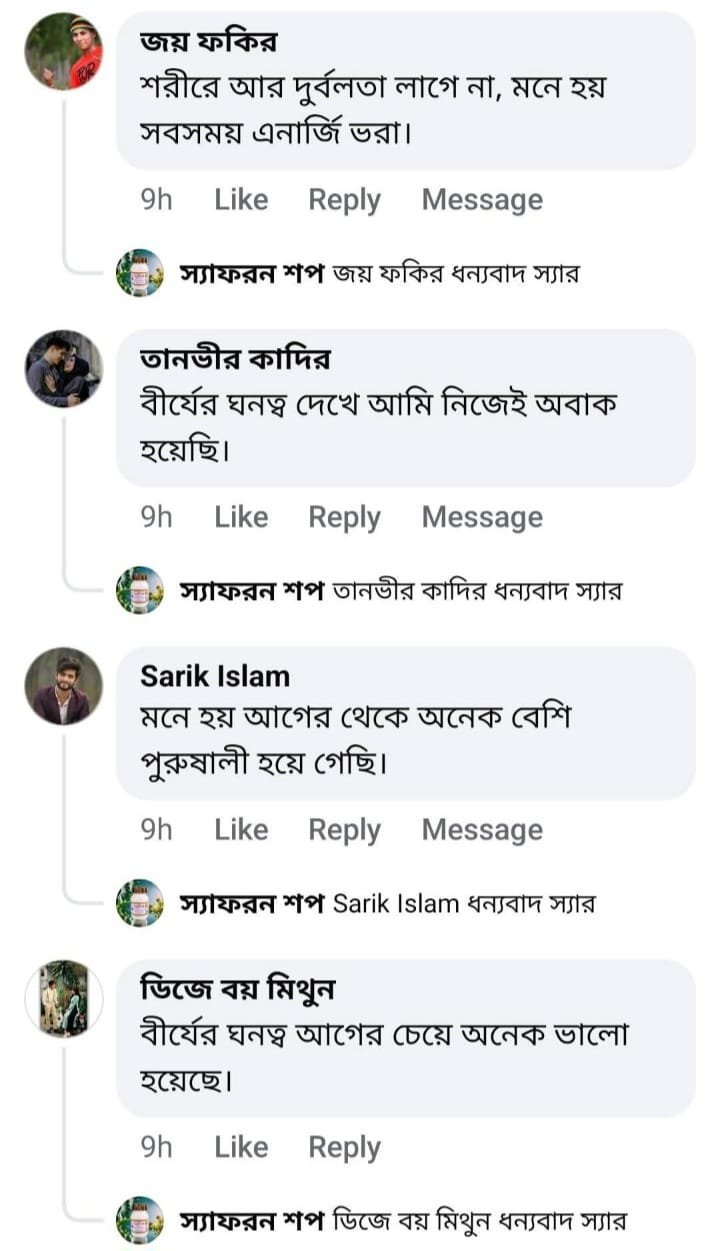Reply to তানভীর কাদির's comment

click(x=344, y=517)
